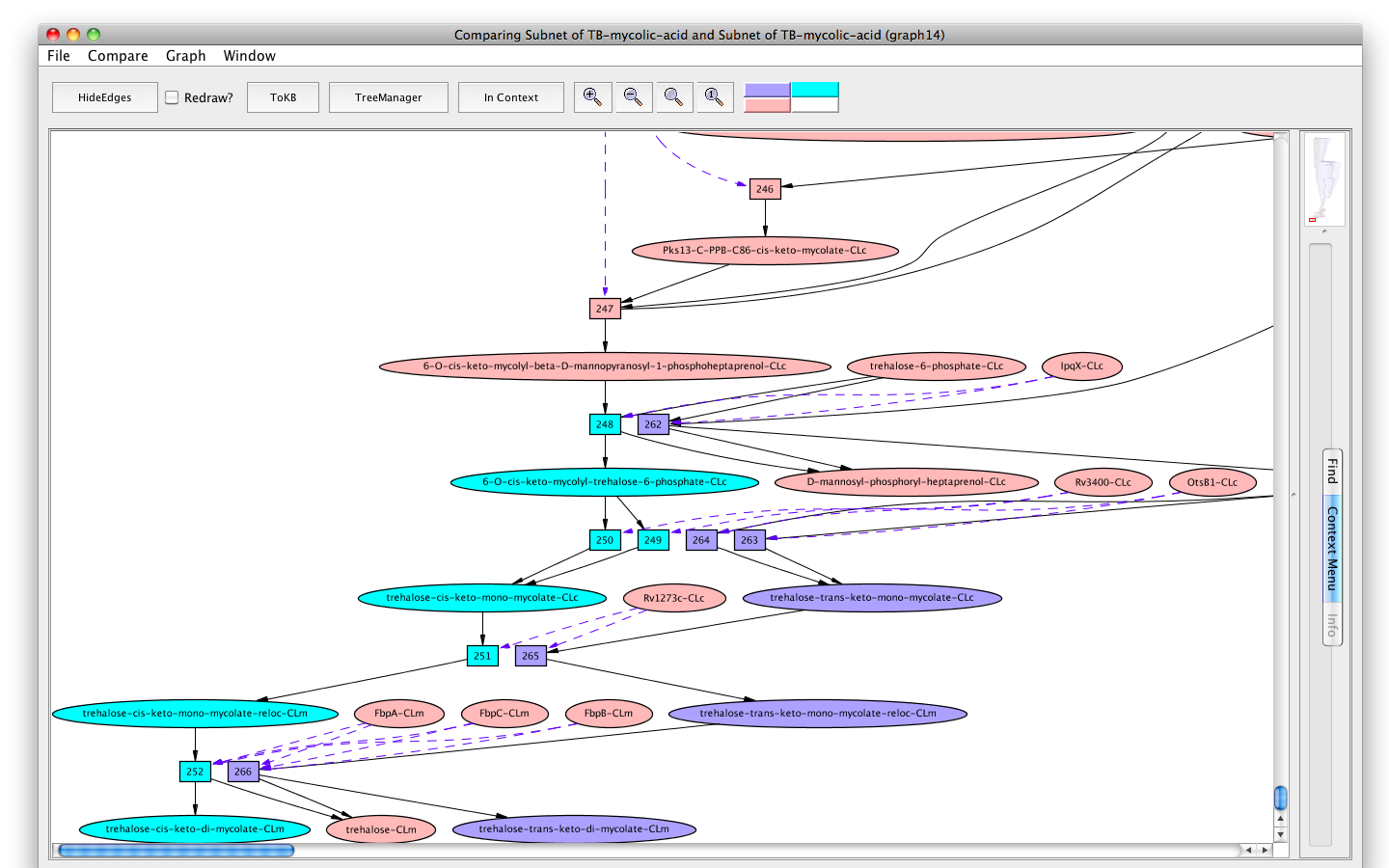The height and width of the screenshot is (868, 1389).
Task: Click the vertical scrollbar thumb
Action: pyautogui.click(x=1281, y=798)
